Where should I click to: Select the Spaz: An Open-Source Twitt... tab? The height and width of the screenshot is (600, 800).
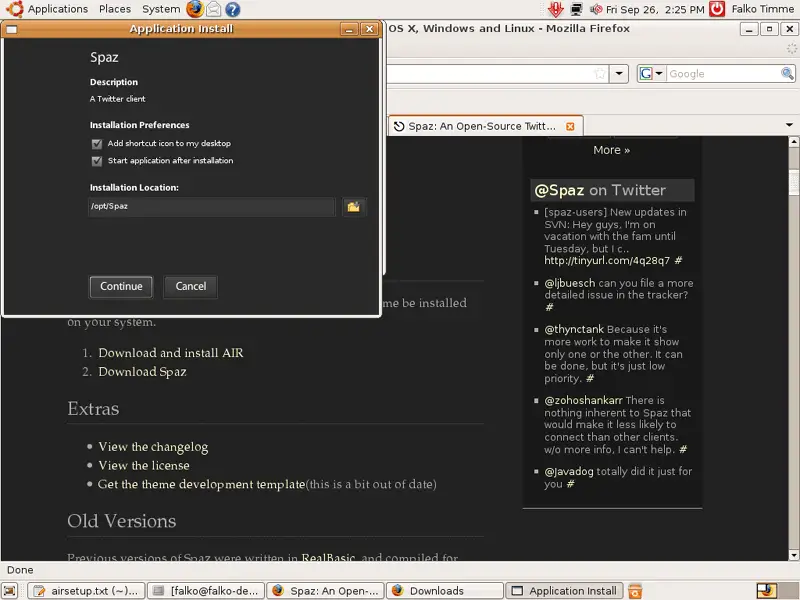click(486, 126)
